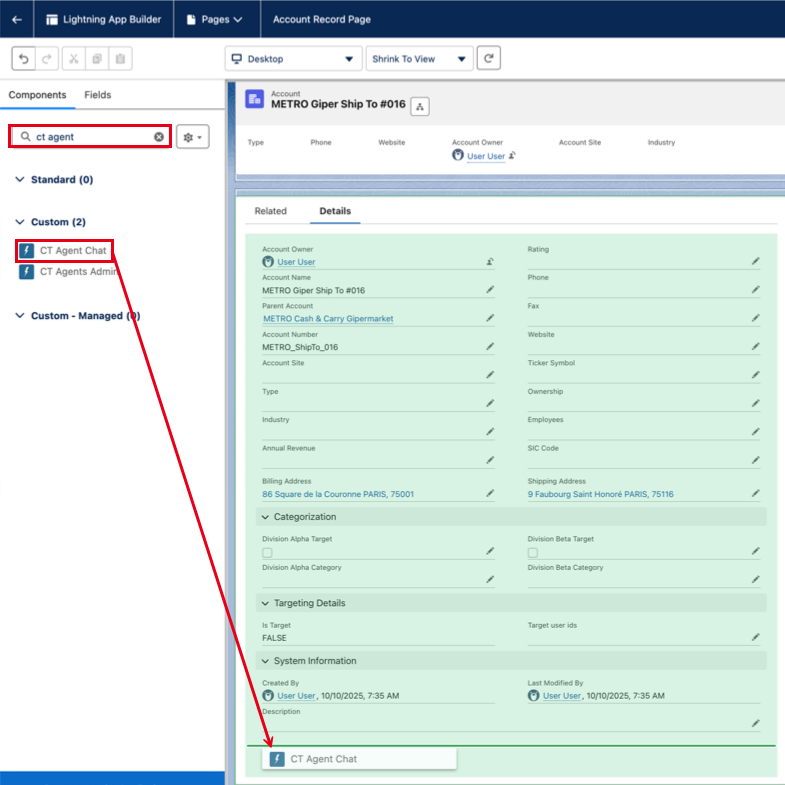
Task: Open the Shrink To View dropdown
Action: pos(419,59)
